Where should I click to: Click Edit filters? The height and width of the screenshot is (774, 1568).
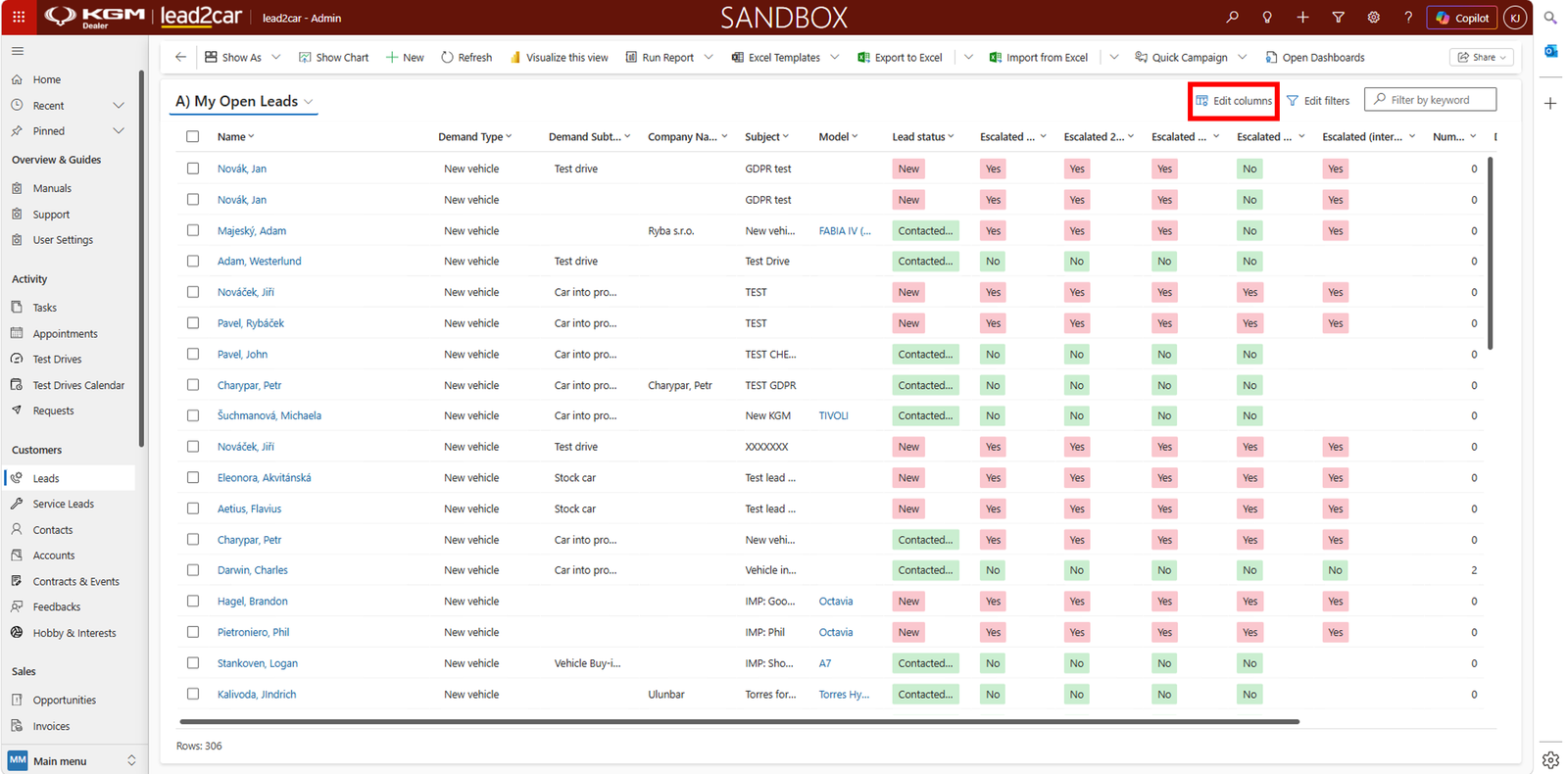(x=1318, y=101)
